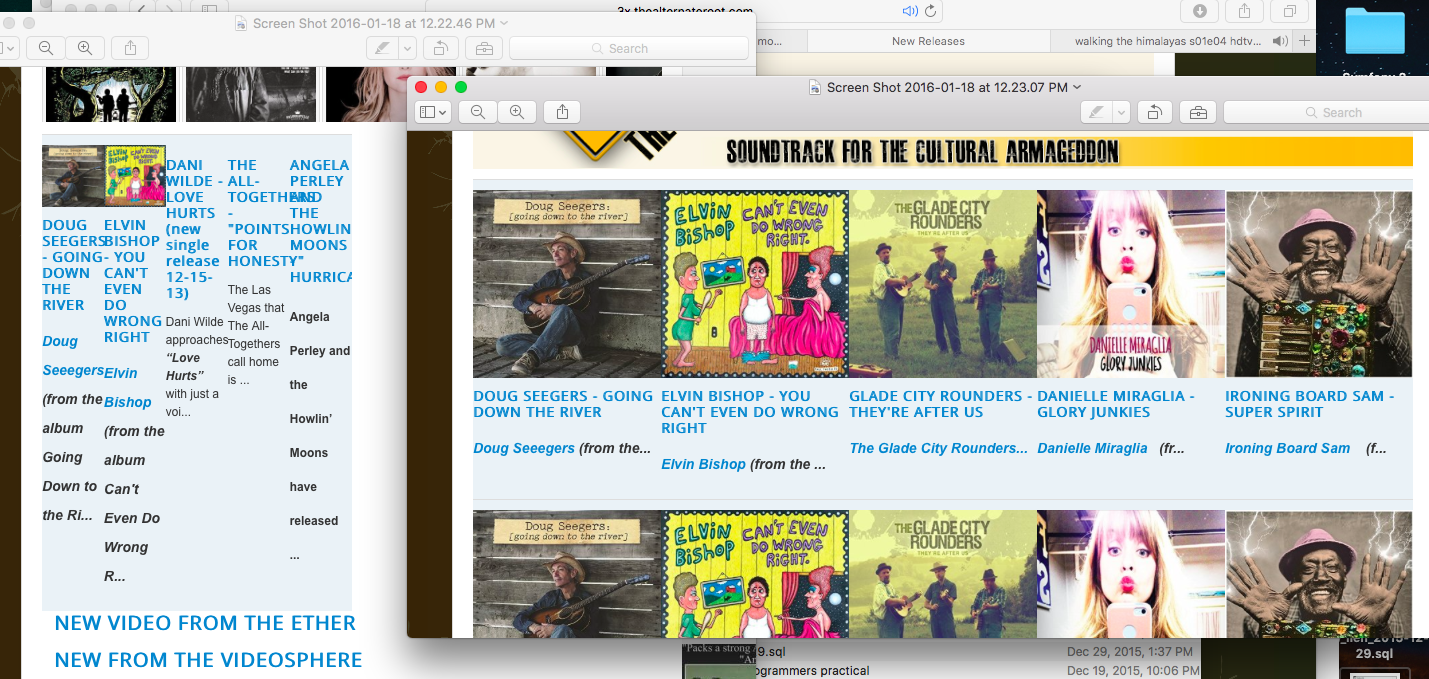Screen dimensions: 1429x679
Task: Open highlight options arrow in 12.23.07 window
Action: [x=1122, y=112]
